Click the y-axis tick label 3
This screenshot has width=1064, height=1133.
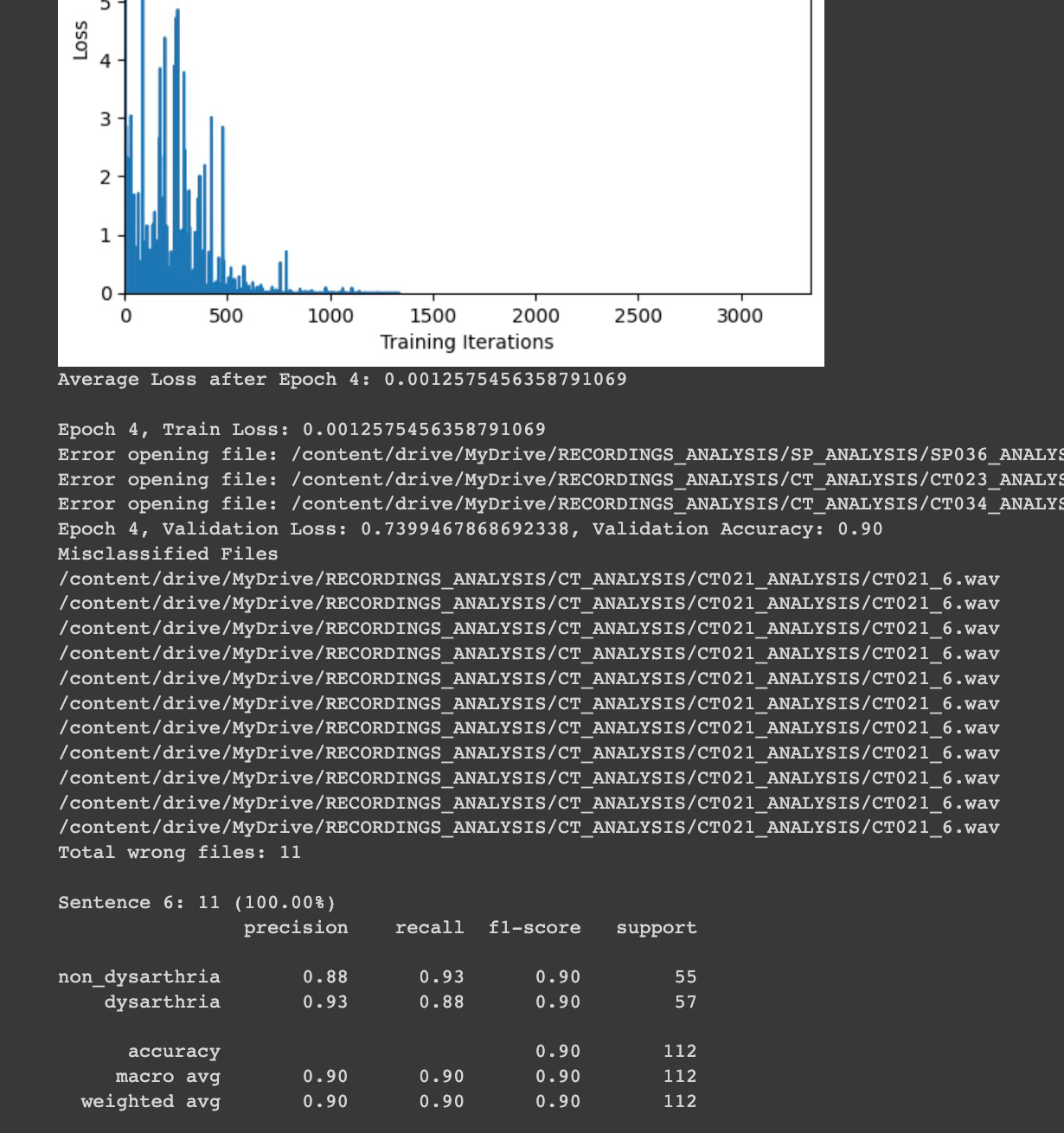(x=106, y=118)
